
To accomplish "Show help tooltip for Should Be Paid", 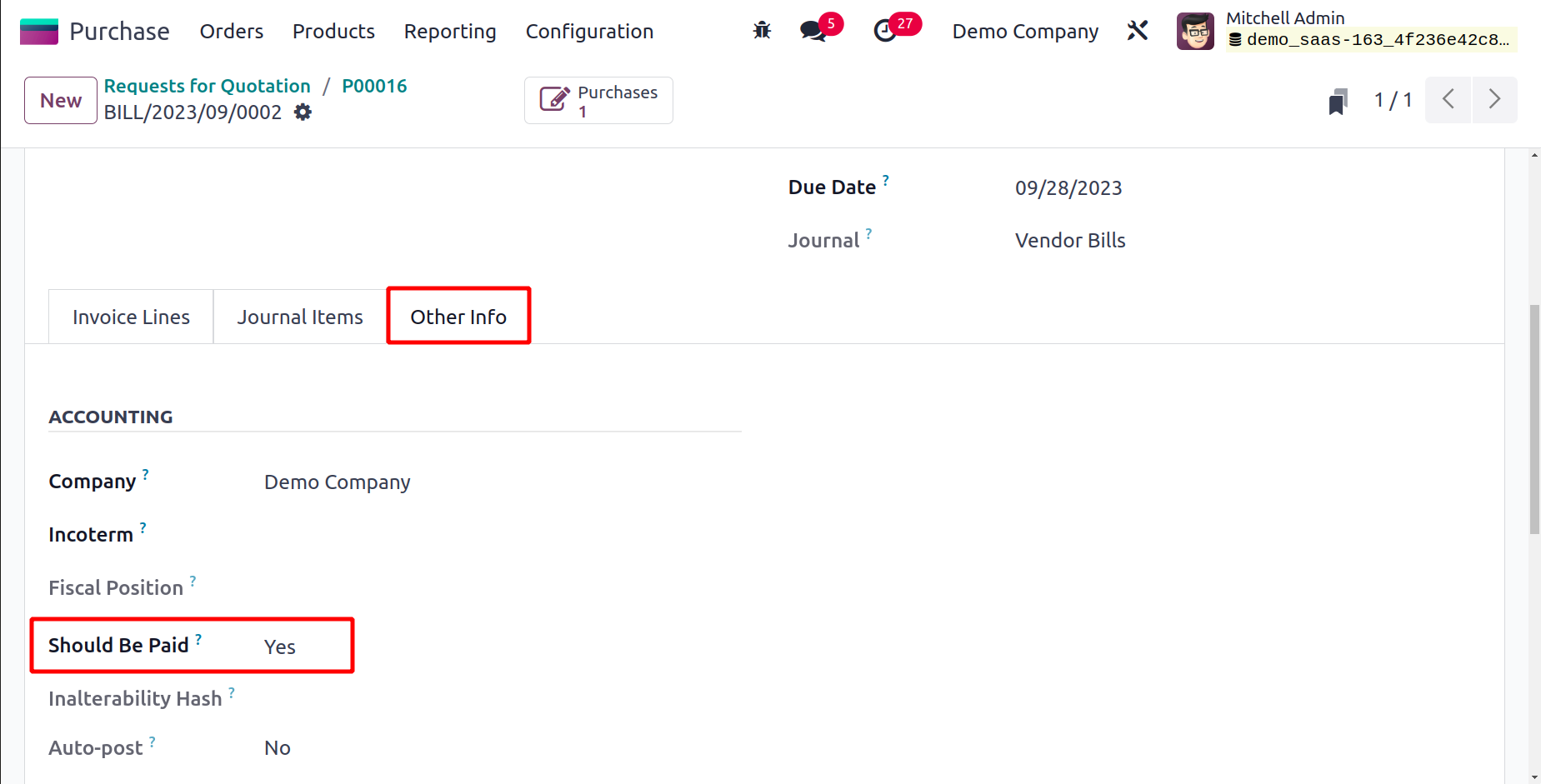I will click(x=198, y=639).
